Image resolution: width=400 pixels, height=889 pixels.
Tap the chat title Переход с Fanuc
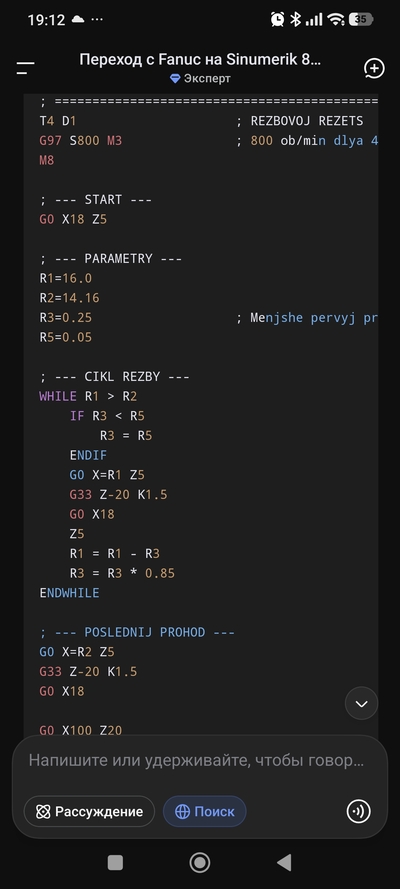click(x=201, y=60)
